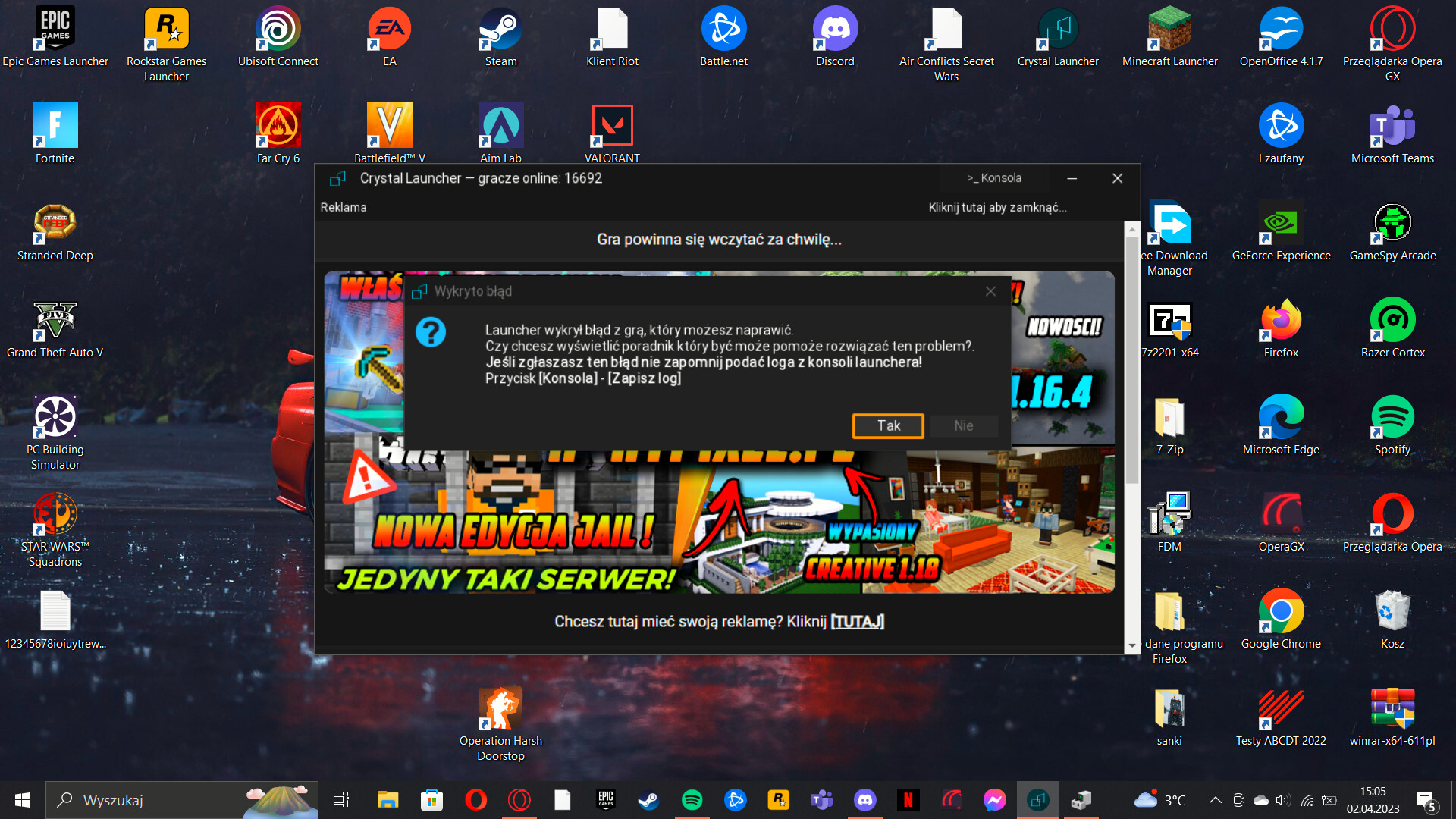Click the TUTAJ advertisement link
1456x819 pixels.
tap(857, 622)
